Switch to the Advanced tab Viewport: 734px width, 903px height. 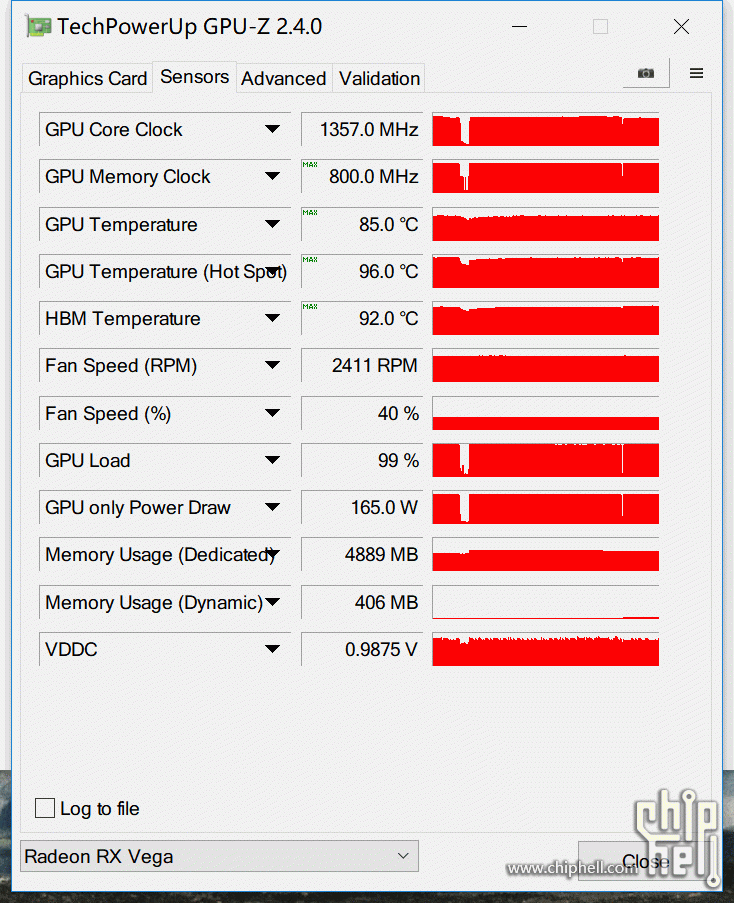pyautogui.click(x=283, y=78)
